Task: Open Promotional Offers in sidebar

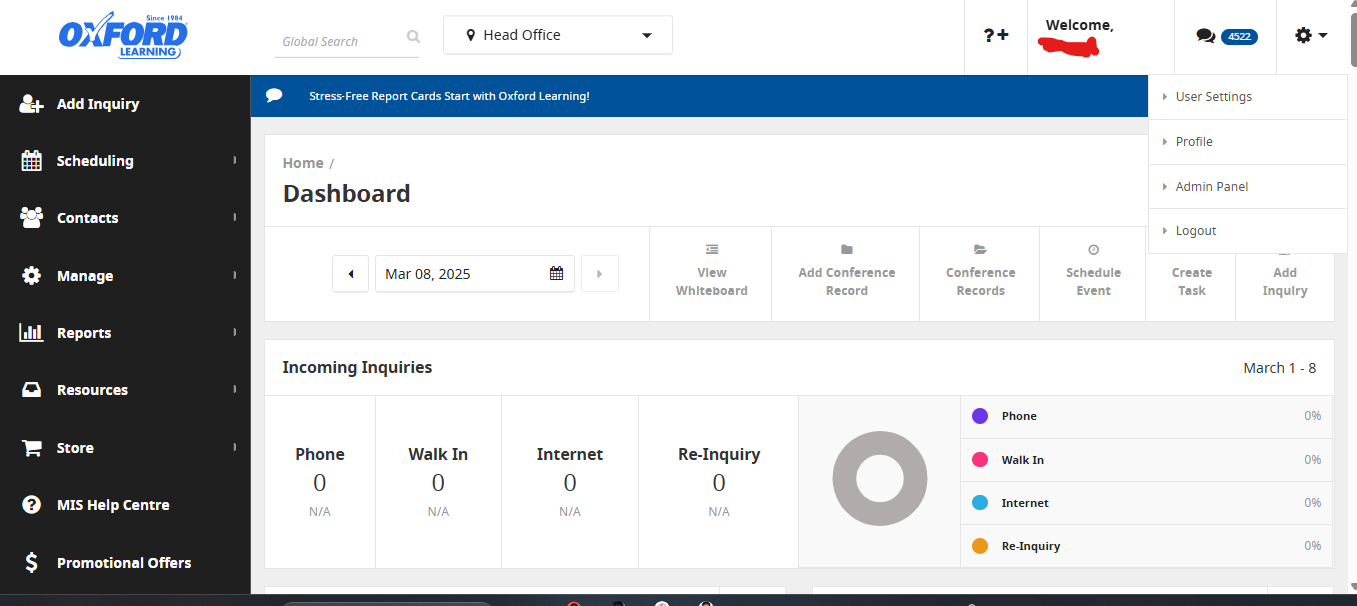Action: pos(125,563)
